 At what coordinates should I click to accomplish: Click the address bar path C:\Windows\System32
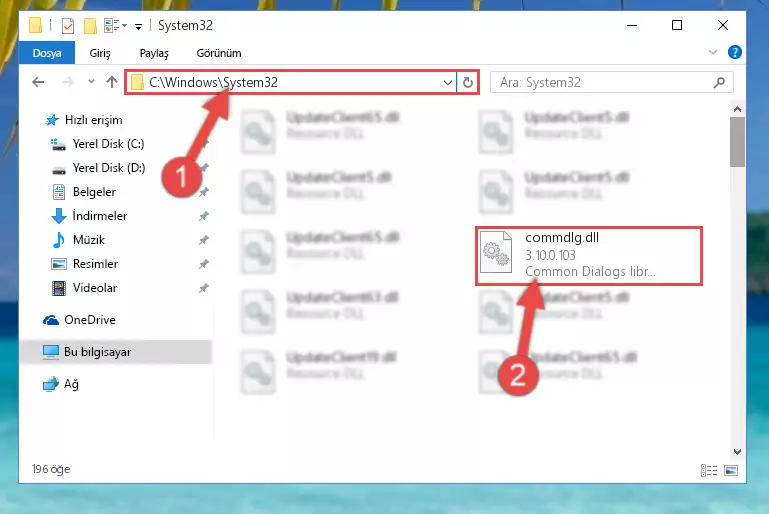[213, 82]
